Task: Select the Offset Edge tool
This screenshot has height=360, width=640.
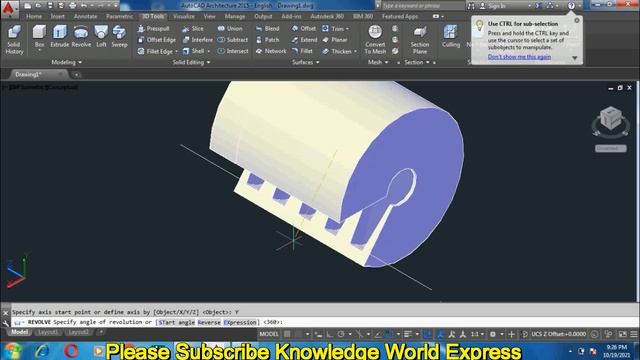Action: (x=156, y=40)
